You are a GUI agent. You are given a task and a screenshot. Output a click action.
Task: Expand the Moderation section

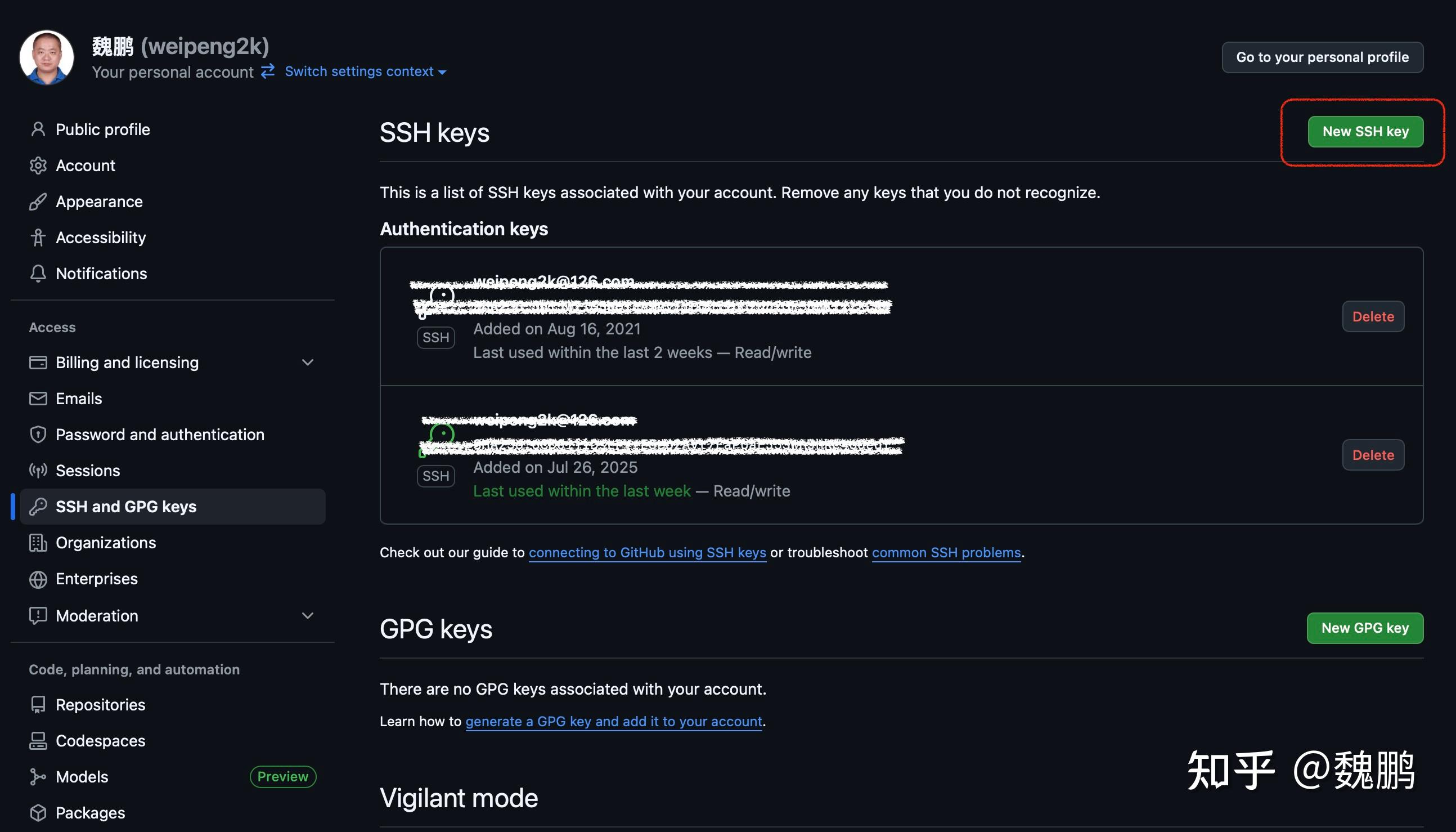pyautogui.click(x=308, y=615)
